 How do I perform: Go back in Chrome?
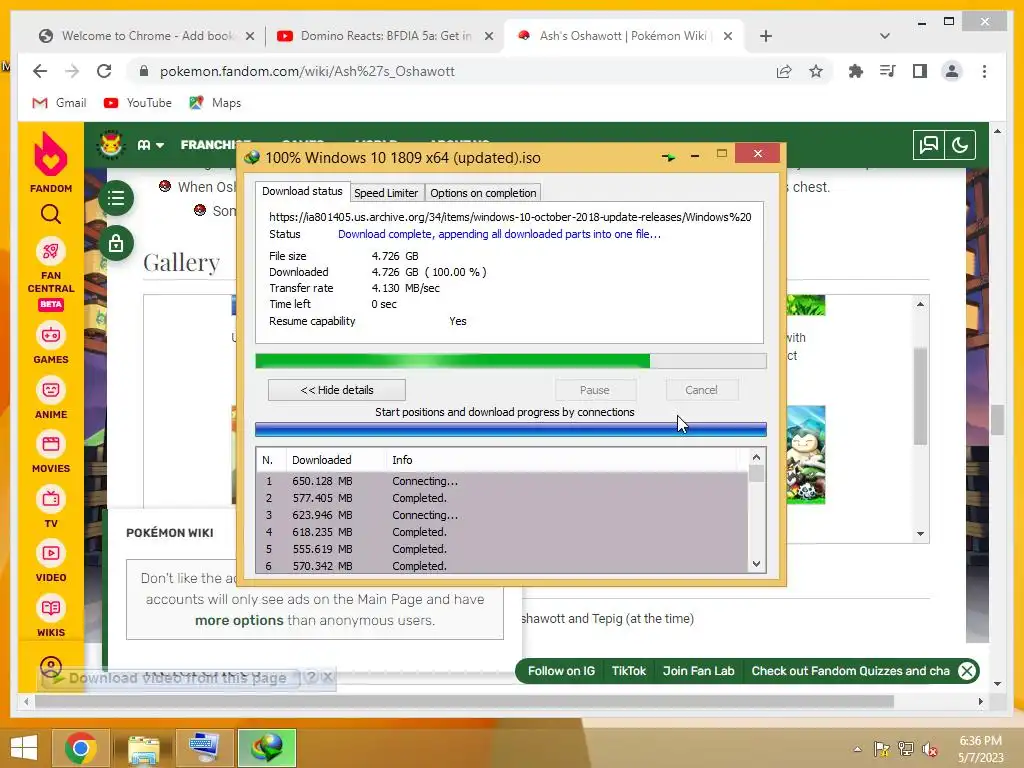coord(40,71)
